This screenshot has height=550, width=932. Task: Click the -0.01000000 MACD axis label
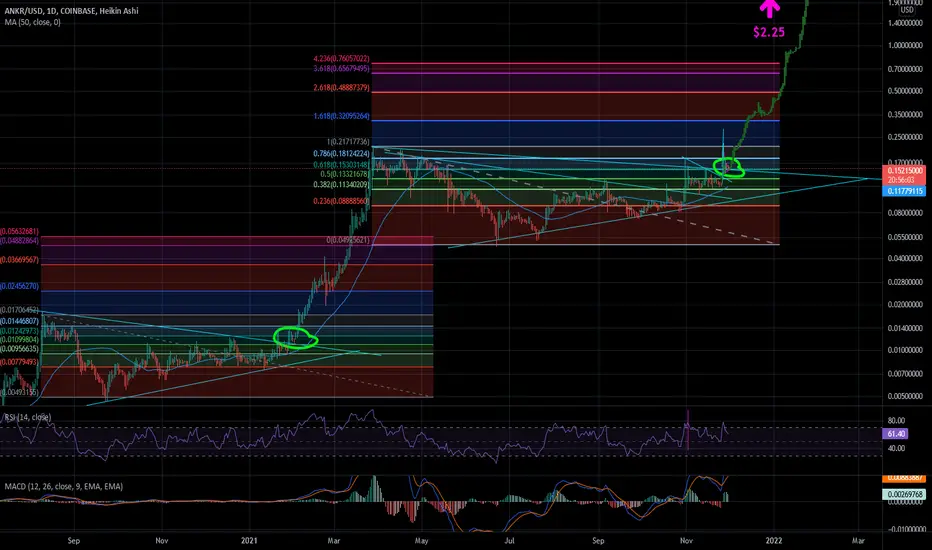904,529
